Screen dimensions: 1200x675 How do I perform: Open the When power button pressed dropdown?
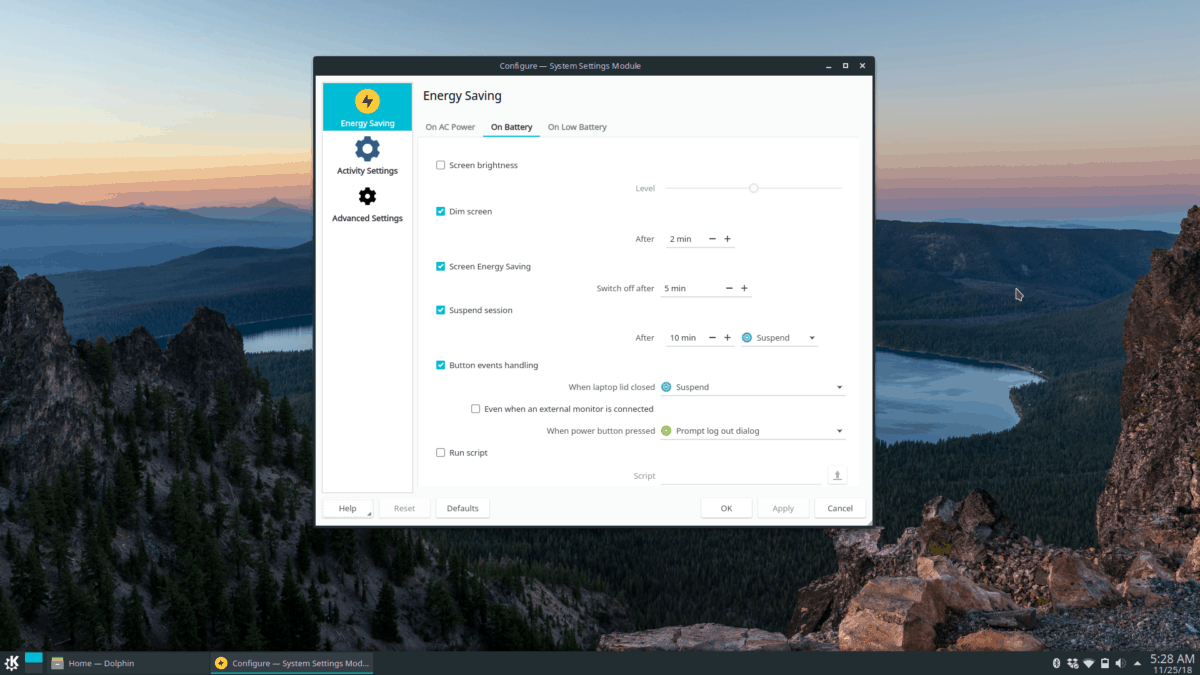(752, 431)
